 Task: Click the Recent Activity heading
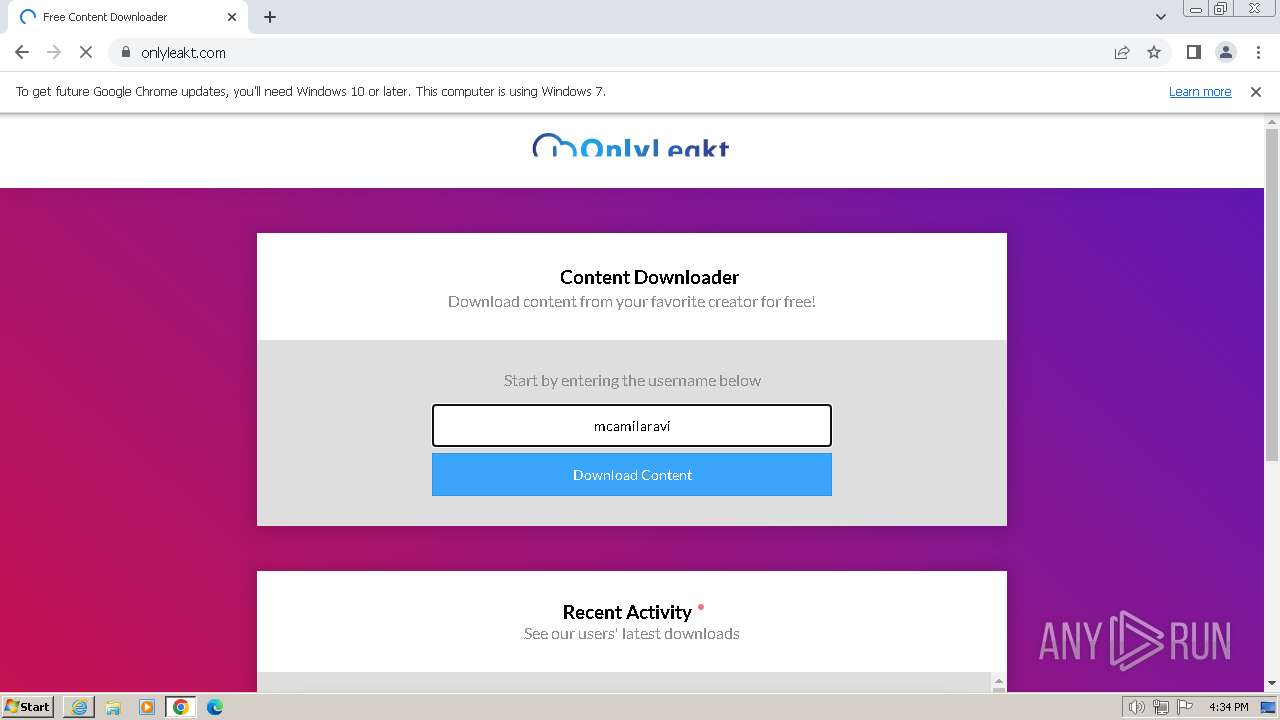coord(627,612)
